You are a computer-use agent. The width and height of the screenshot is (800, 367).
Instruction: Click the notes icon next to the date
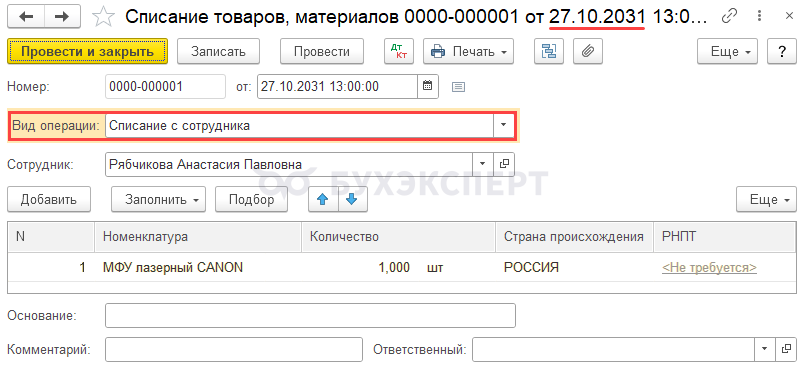click(x=458, y=87)
